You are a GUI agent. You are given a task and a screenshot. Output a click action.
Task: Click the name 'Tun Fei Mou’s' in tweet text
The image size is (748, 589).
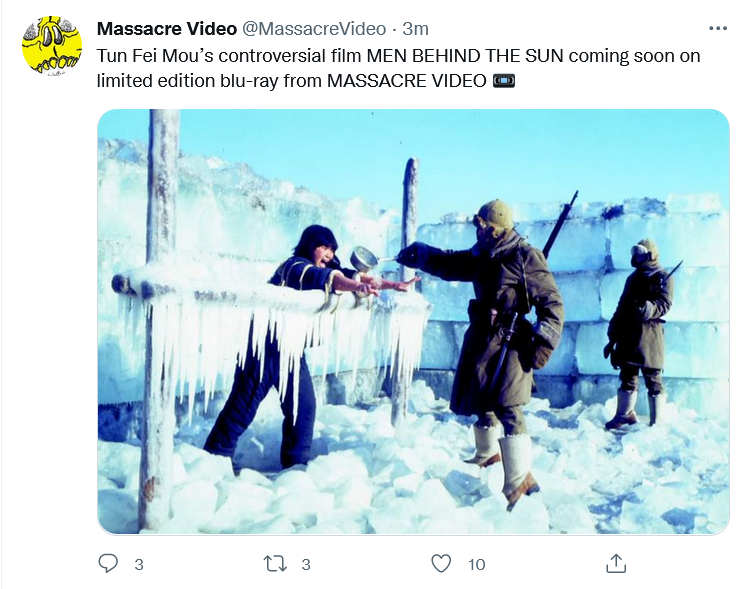[x=155, y=56]
